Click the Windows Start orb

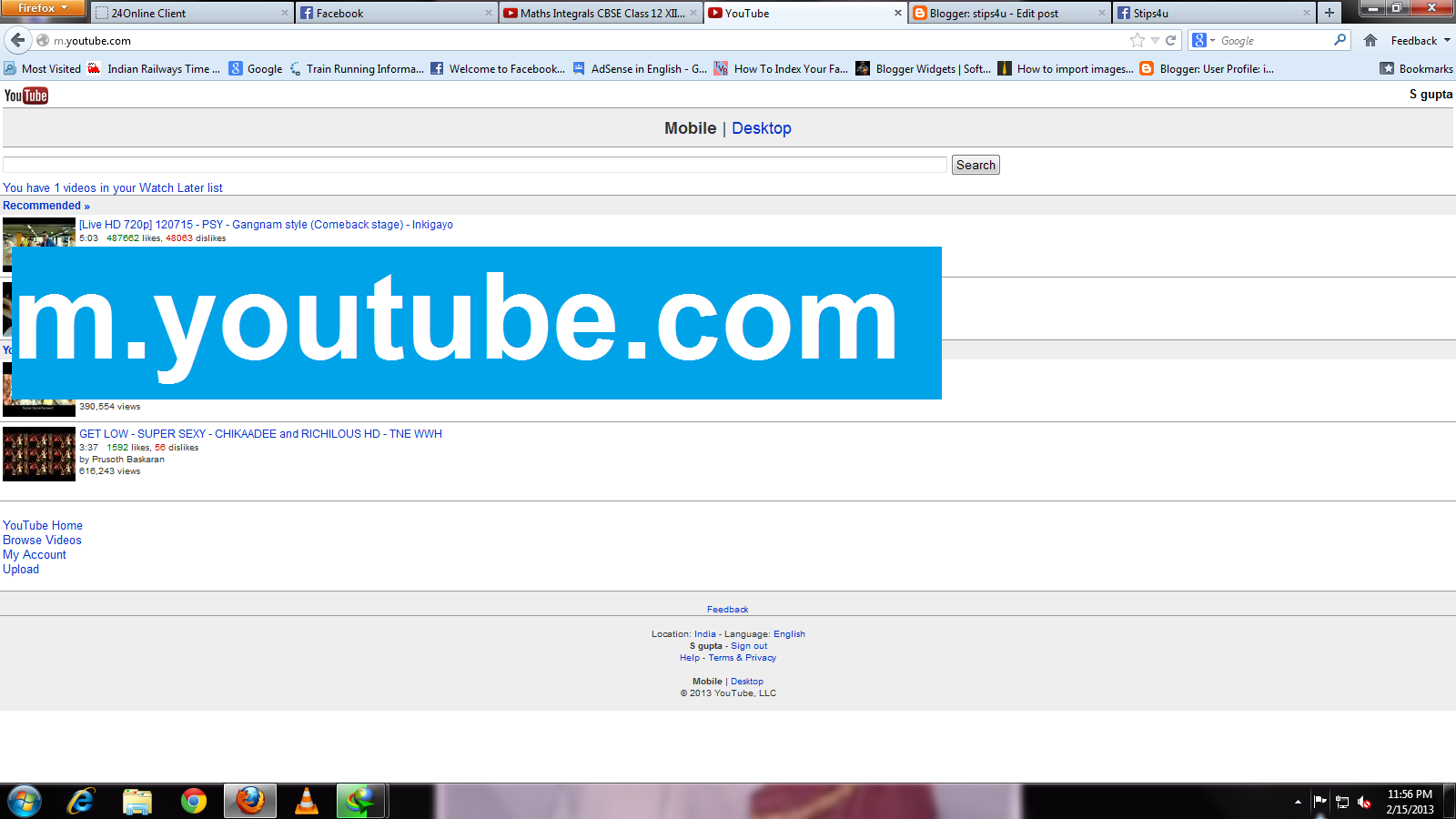[25, 801]
